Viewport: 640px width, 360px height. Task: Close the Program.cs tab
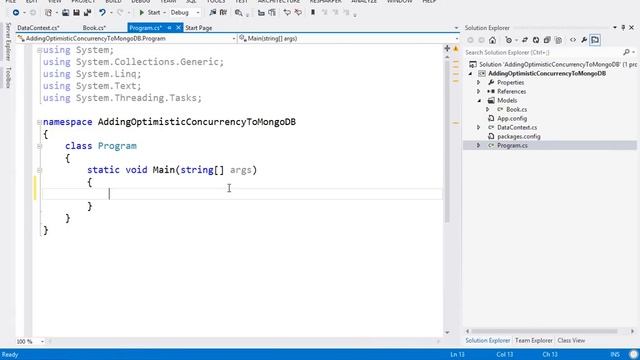click(178, 28)
